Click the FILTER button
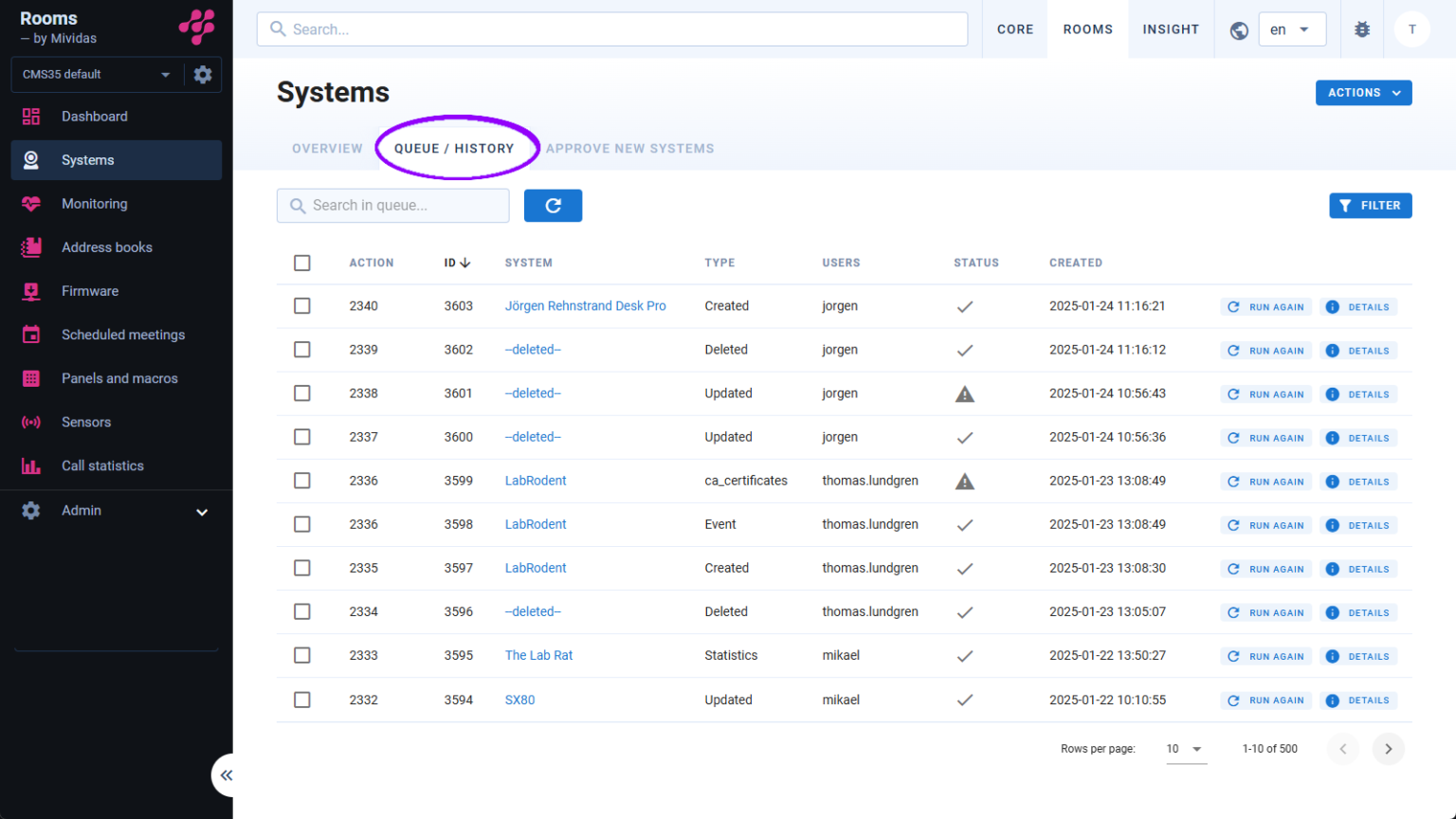 (x=1371, y=206)
